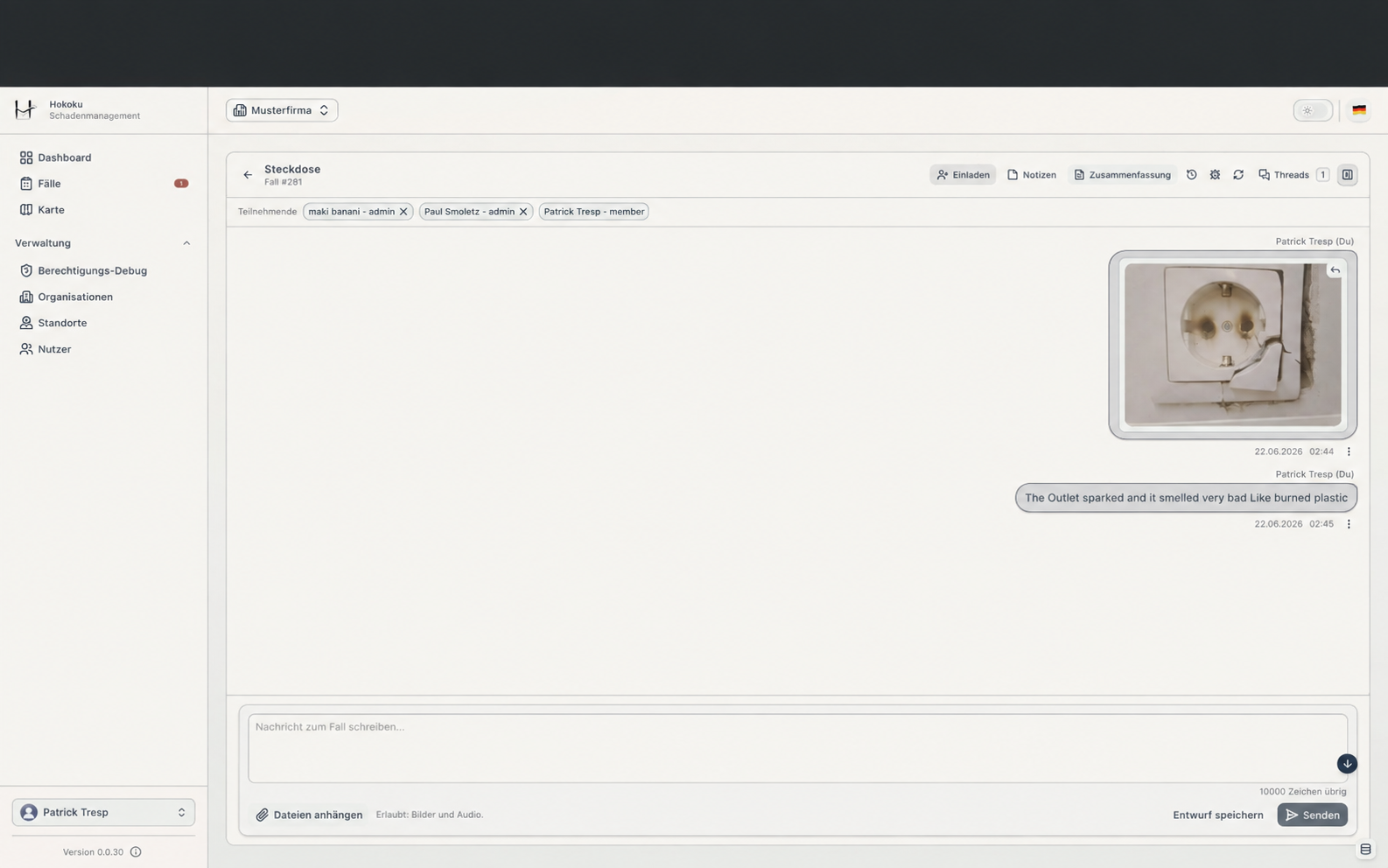This screenshot has height=868, width=1388.
Task: Change language via the German flag
Action: coord(1359,110)
